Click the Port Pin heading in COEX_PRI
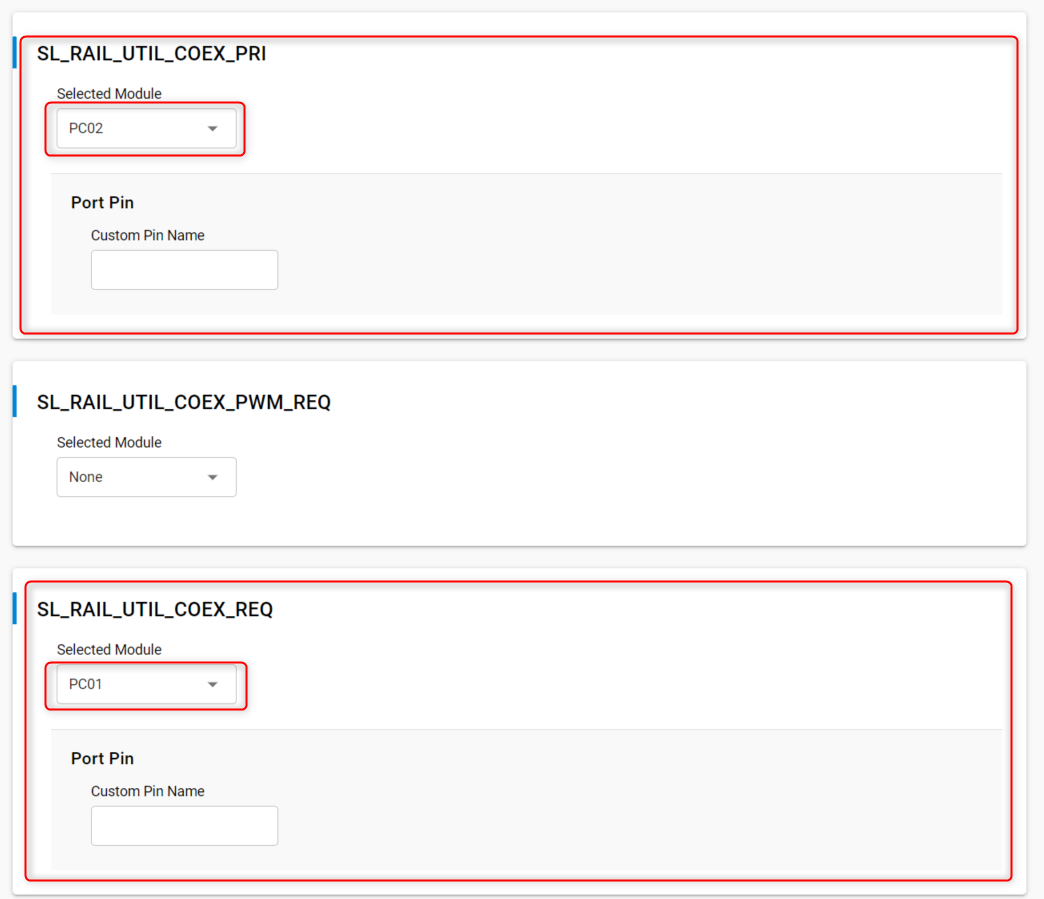Image resolution: width=1044 pixels, height=899 pixels. (102, 202)
